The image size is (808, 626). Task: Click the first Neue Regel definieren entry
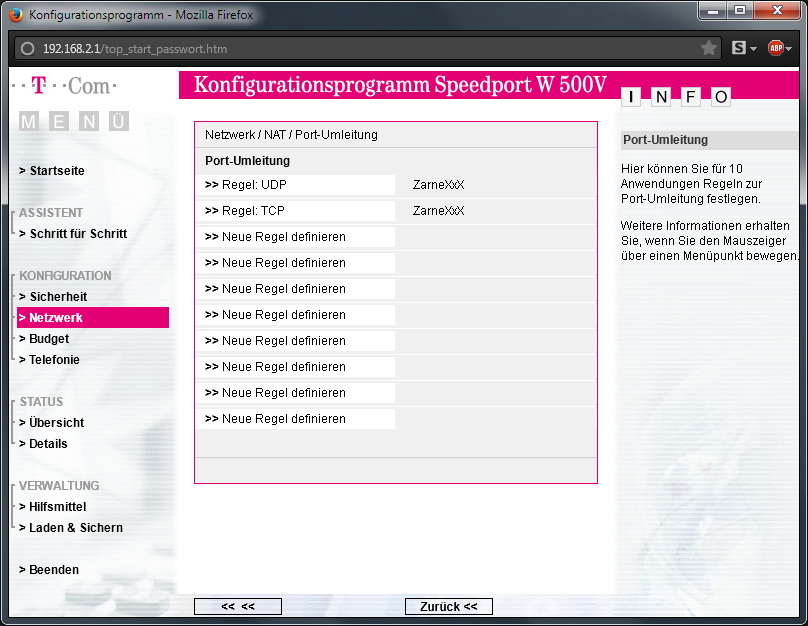coord(295,237)
